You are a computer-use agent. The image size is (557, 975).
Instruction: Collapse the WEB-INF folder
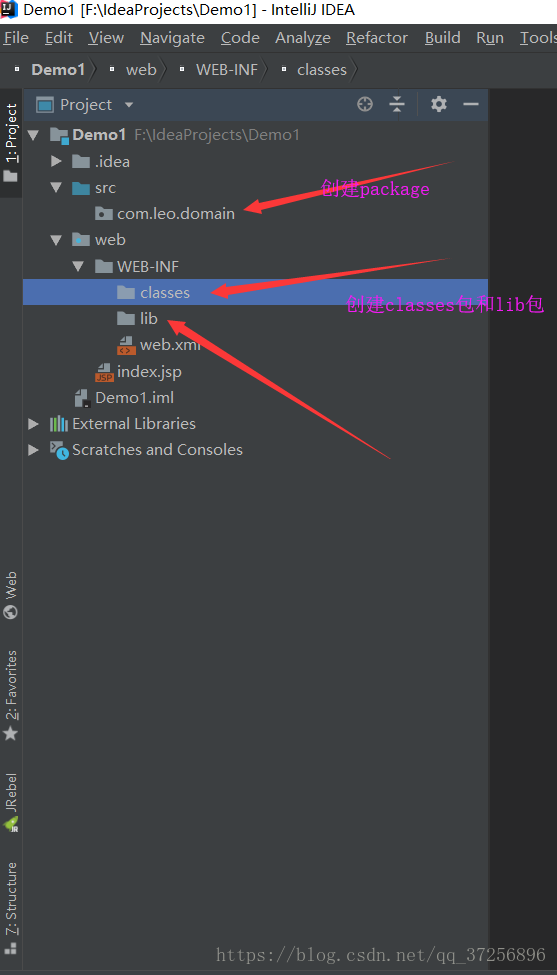point(78,266)
